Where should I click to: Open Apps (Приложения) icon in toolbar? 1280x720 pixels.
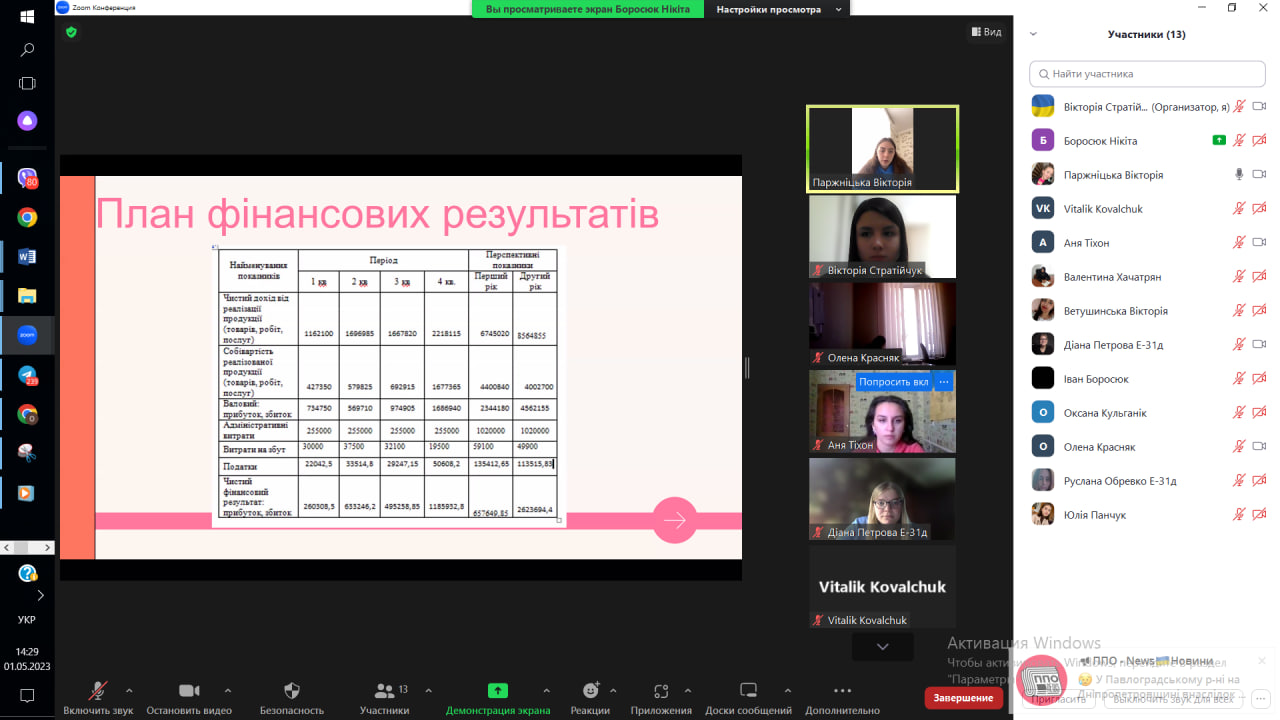[661, 691]
